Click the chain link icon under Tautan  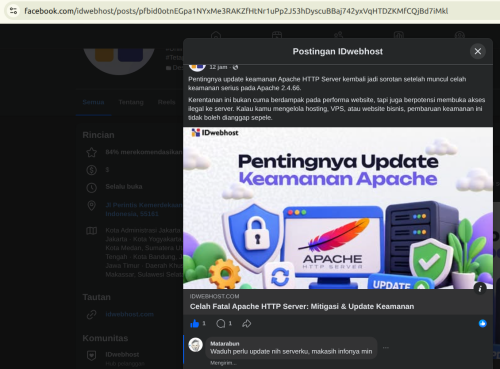point(92,314)
